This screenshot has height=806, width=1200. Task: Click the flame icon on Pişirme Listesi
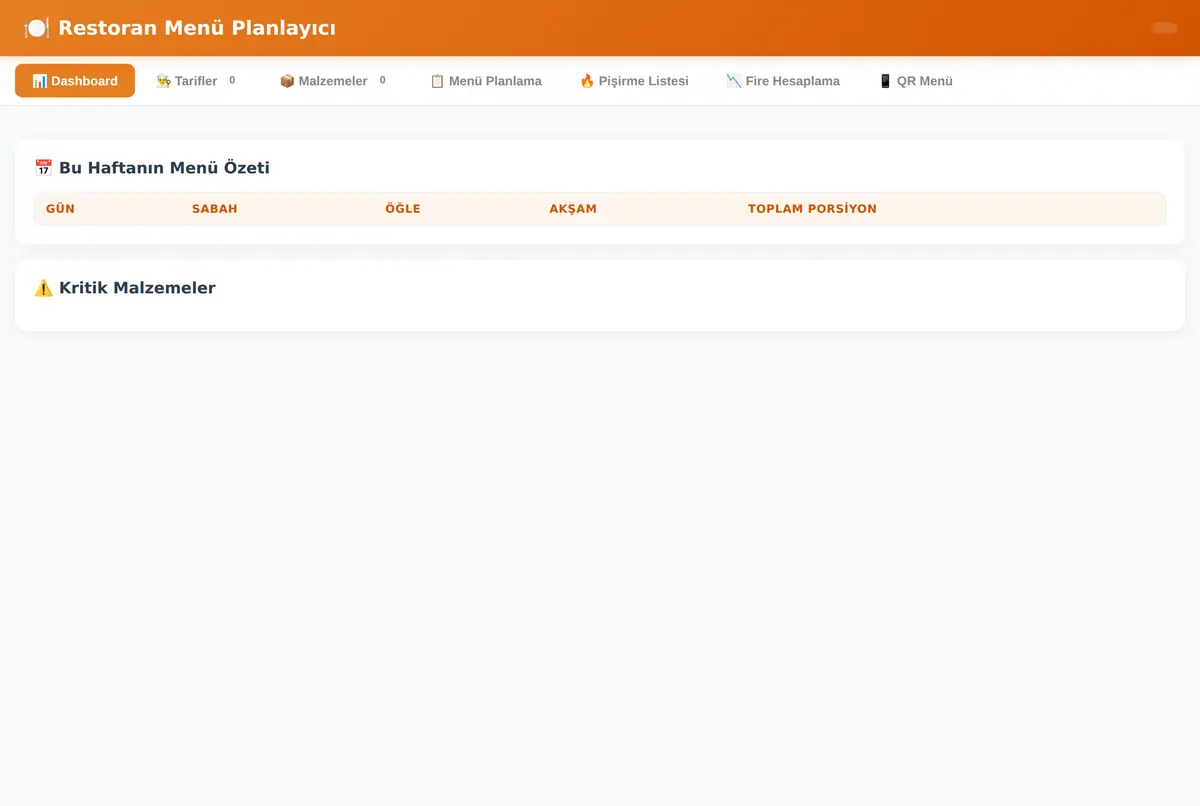coord(587,81)
